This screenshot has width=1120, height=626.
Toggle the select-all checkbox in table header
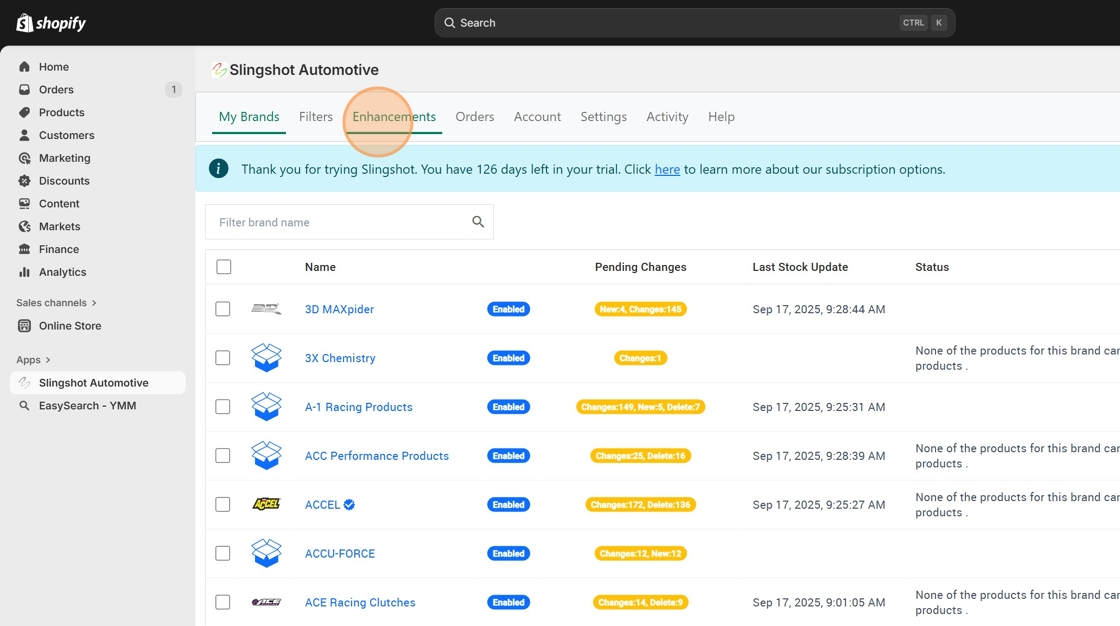point(224,267)
